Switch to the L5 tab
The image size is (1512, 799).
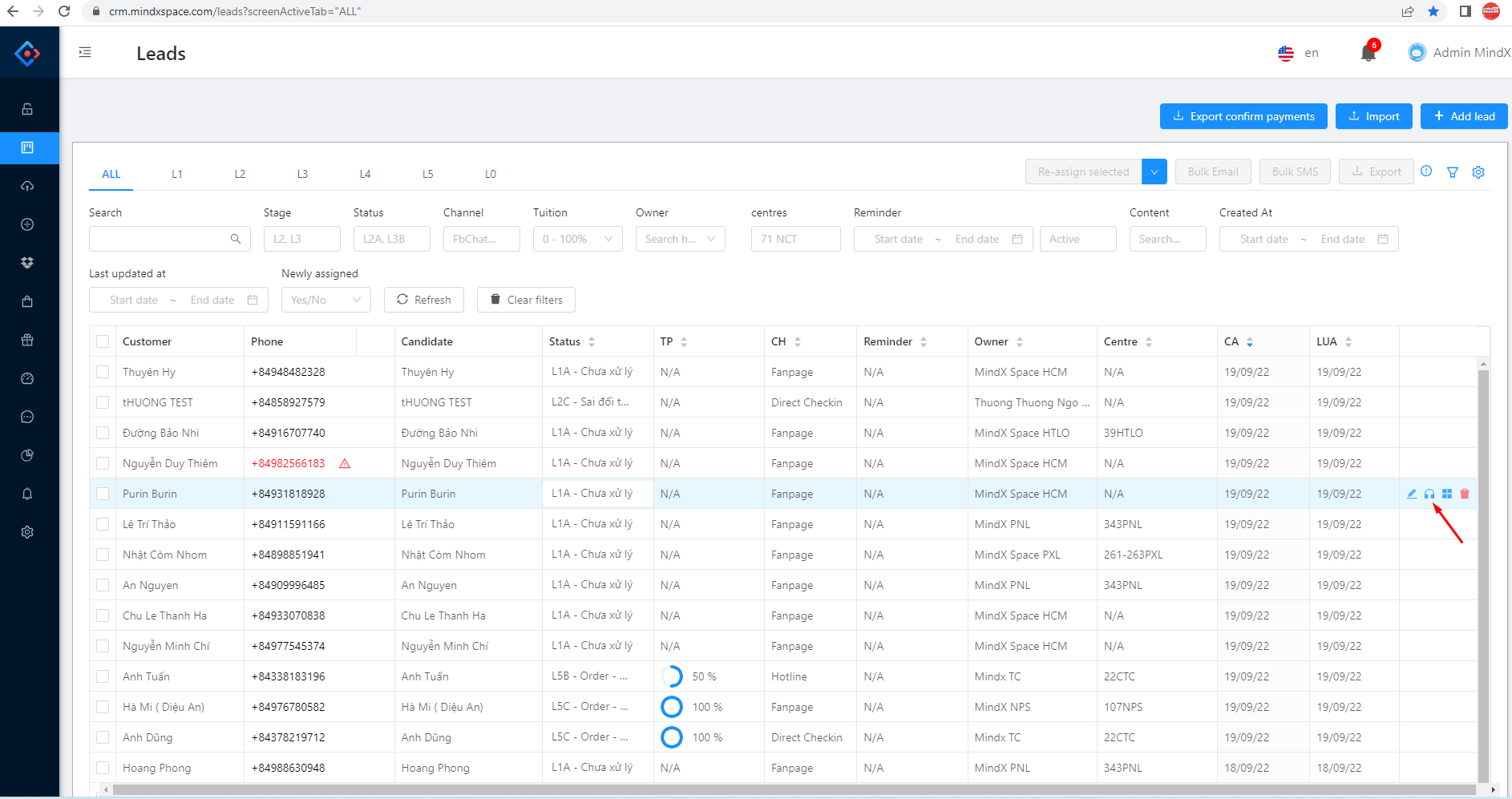coord(427,174)
